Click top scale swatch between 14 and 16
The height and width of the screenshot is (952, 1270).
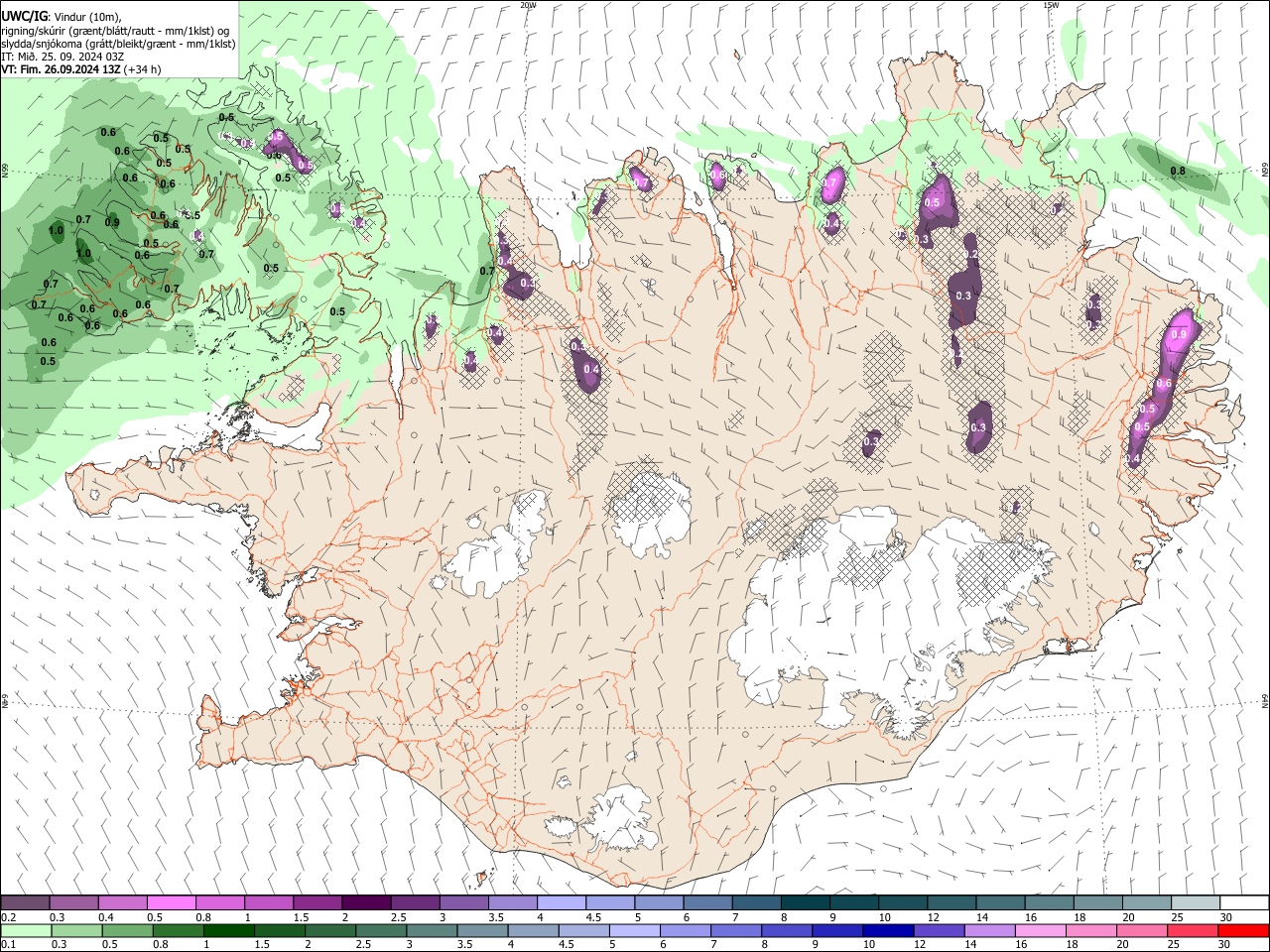(x=1000, y=902)
